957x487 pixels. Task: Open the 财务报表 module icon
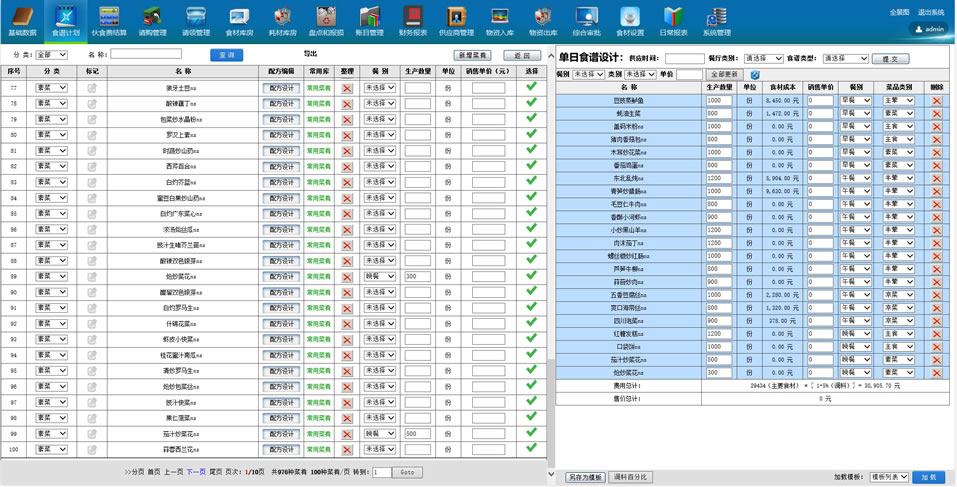click(x=413, y=20)
